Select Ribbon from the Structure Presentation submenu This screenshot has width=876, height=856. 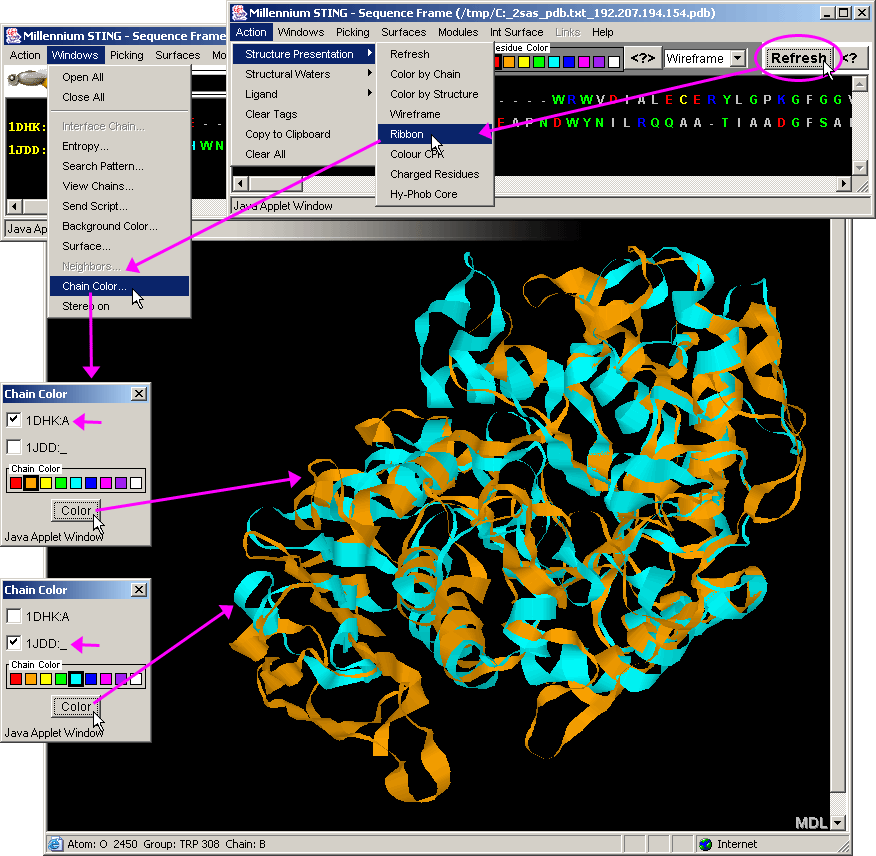click(435, 134)
